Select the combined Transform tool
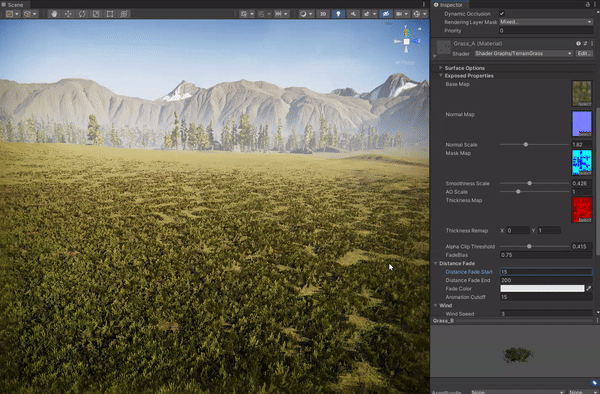This screenshot has width=600, height=394. (x=124, y=14)
